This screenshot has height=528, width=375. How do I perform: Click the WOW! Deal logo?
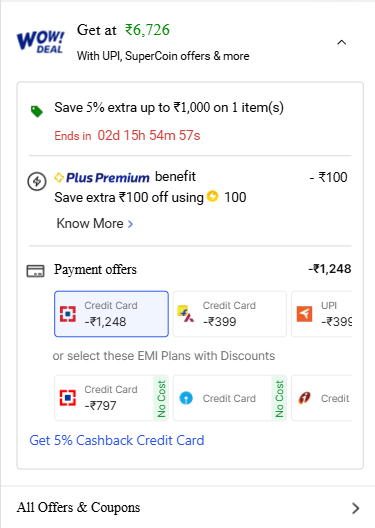(x=40, y=42)
